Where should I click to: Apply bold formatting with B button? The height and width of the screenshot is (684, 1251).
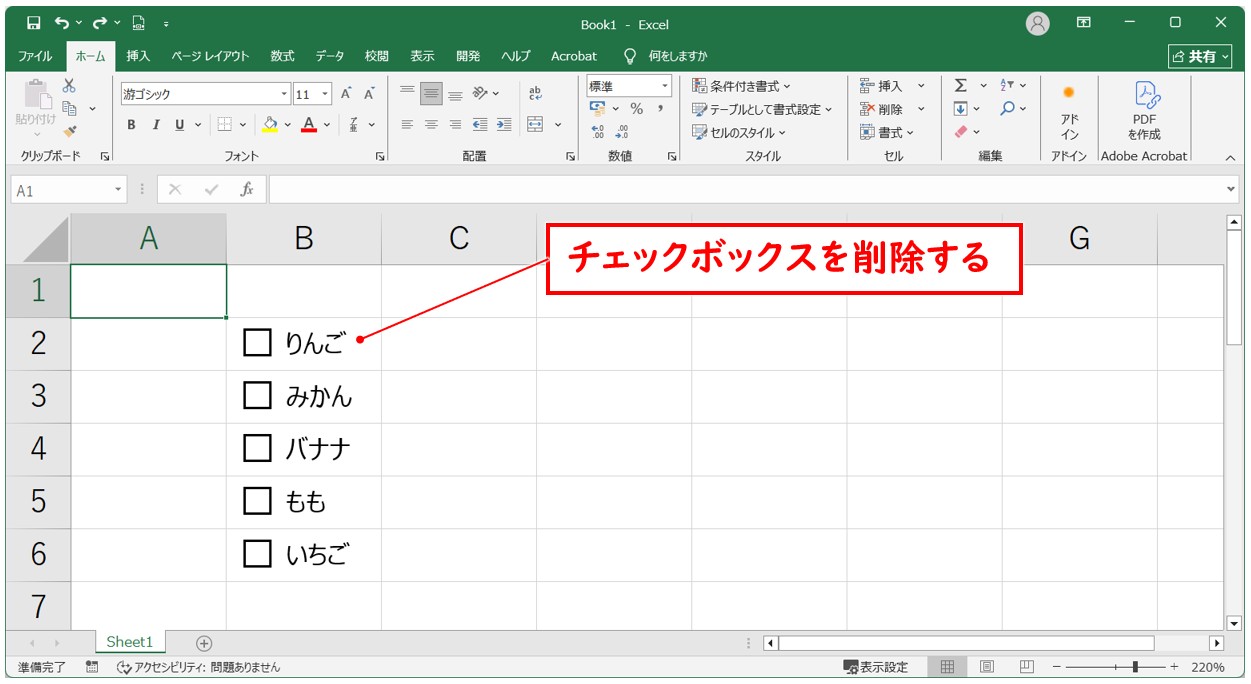coord(131,125)
